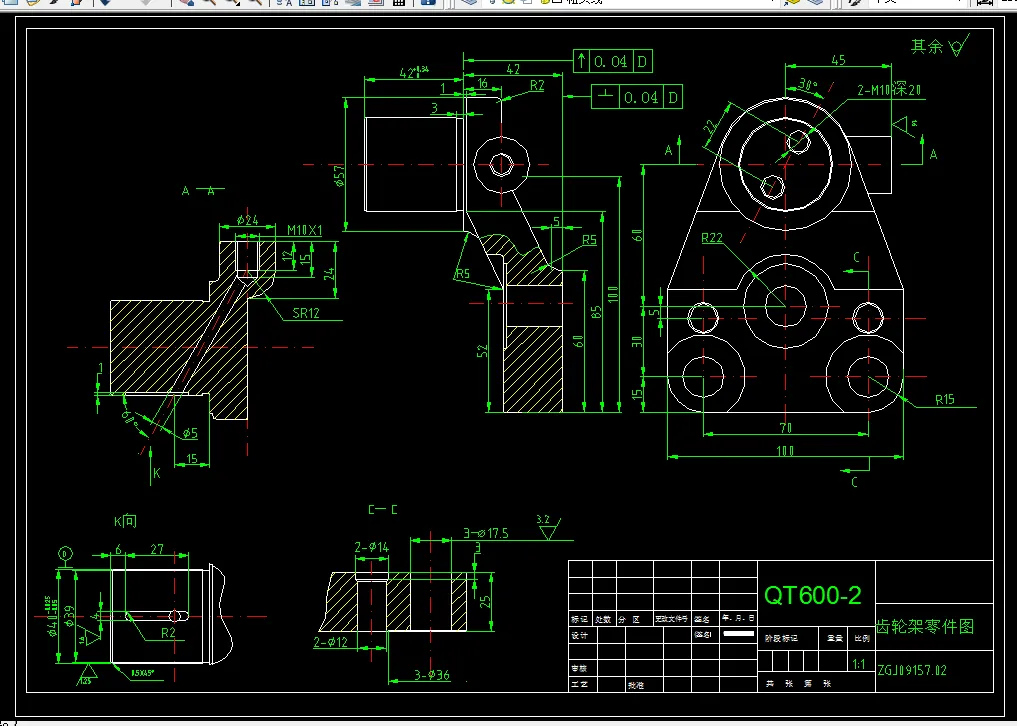The width and height of the screenshot is (1017, 726).
Task: Toggle the layer on/off light bulb
Action: click(x=491, y=2)
